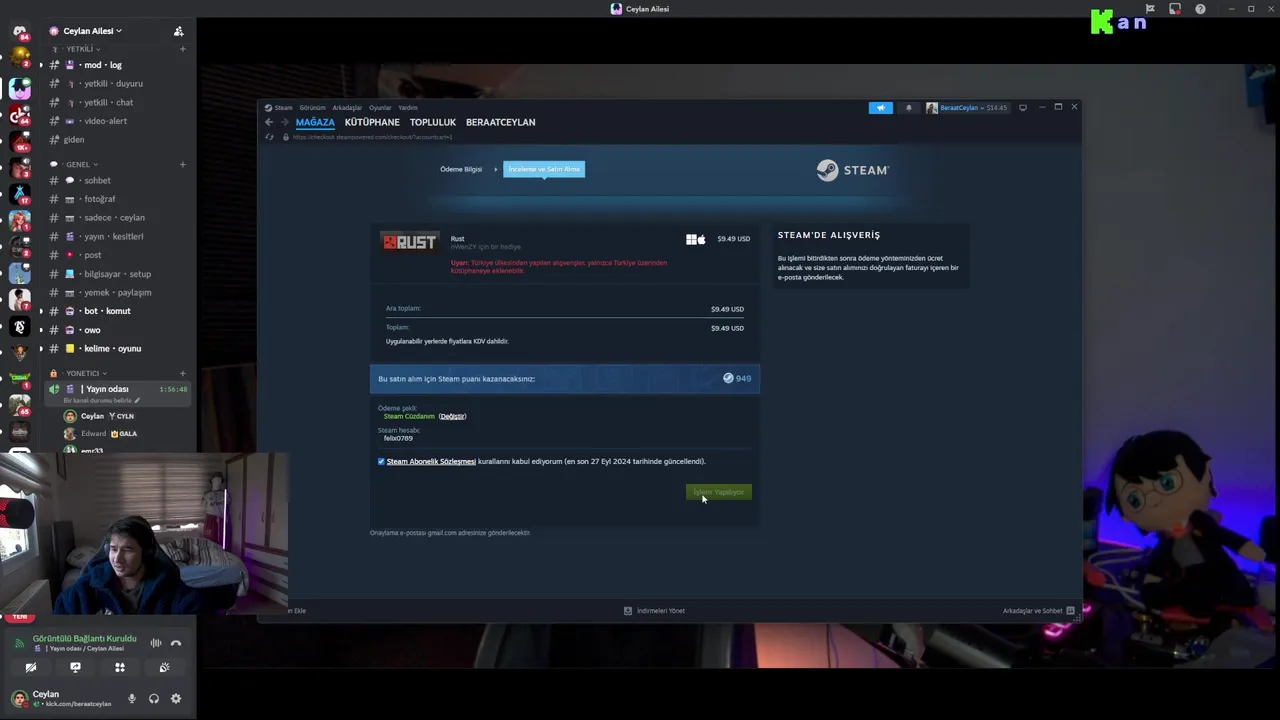
Task: Share your screen in Discord
Action: coord(75,667)
